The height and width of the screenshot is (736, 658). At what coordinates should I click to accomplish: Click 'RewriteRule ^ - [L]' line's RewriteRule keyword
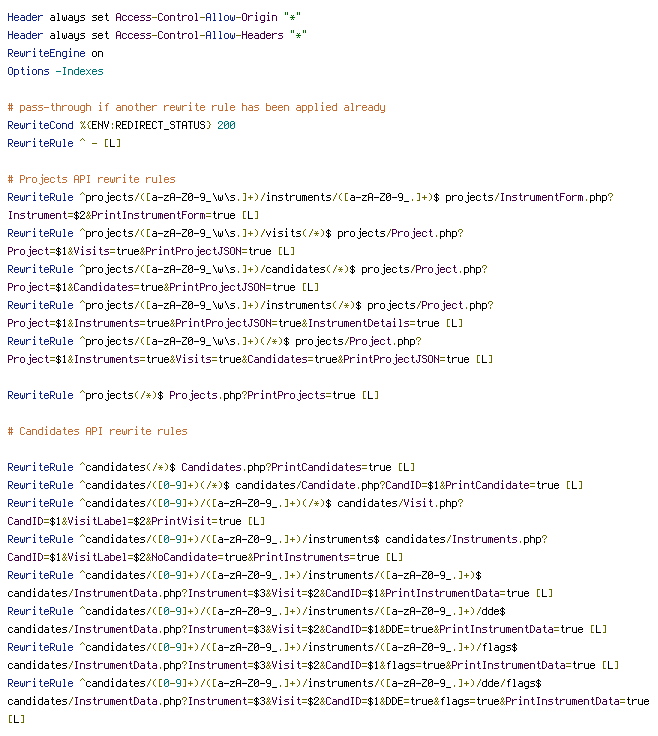tap(40, 143)
